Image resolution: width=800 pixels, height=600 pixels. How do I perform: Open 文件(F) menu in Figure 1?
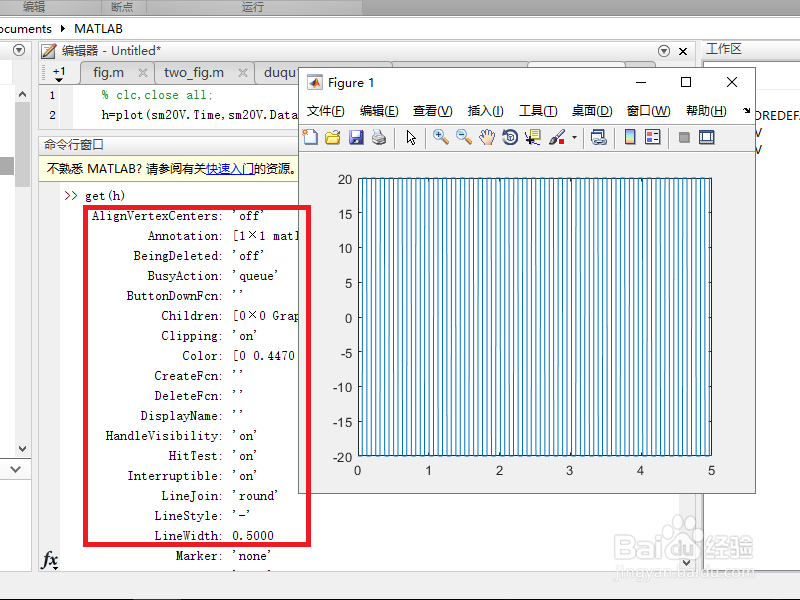coord(325,111)
